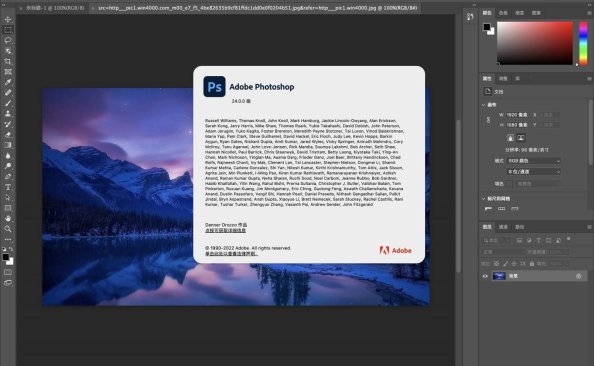Viewport: 594px width, 366px height.
Task: Open the Color panel flyout menu
Action: 589,13
